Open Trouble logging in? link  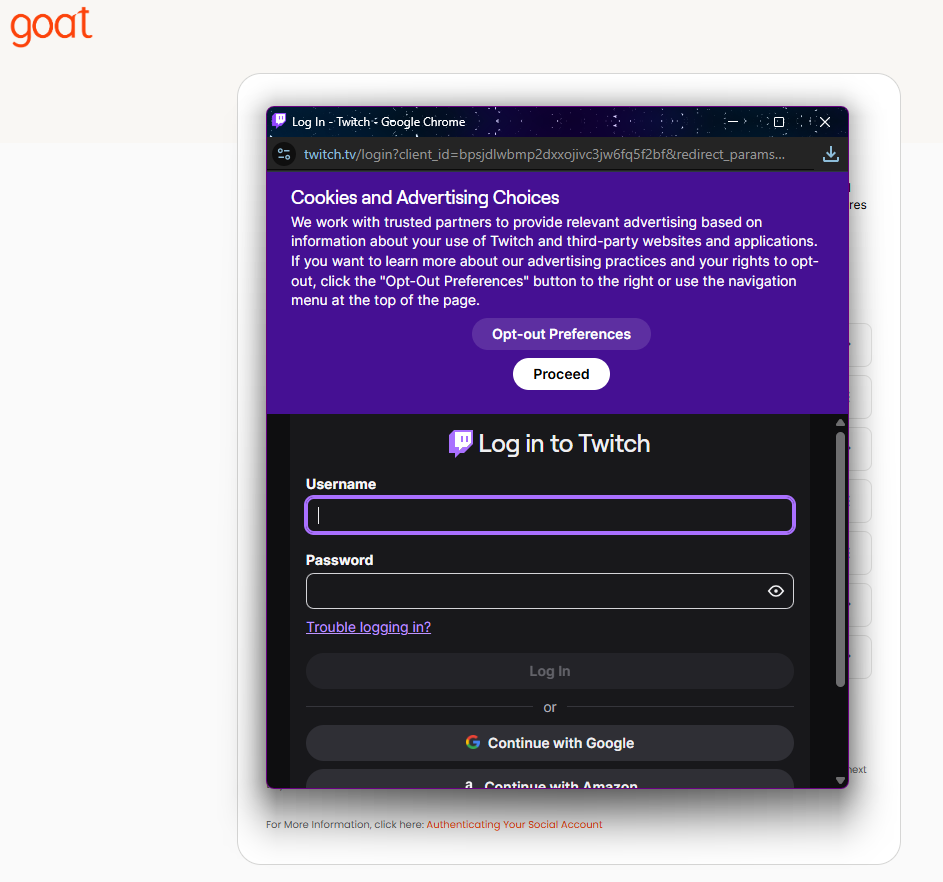pyautogui.click(x=369, y=627)
